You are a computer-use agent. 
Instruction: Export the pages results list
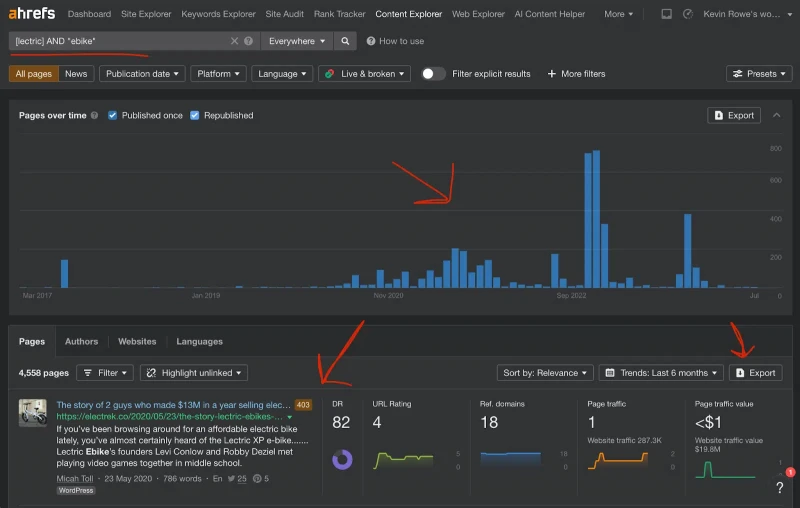pyautogui.click(x=755, y=373)
